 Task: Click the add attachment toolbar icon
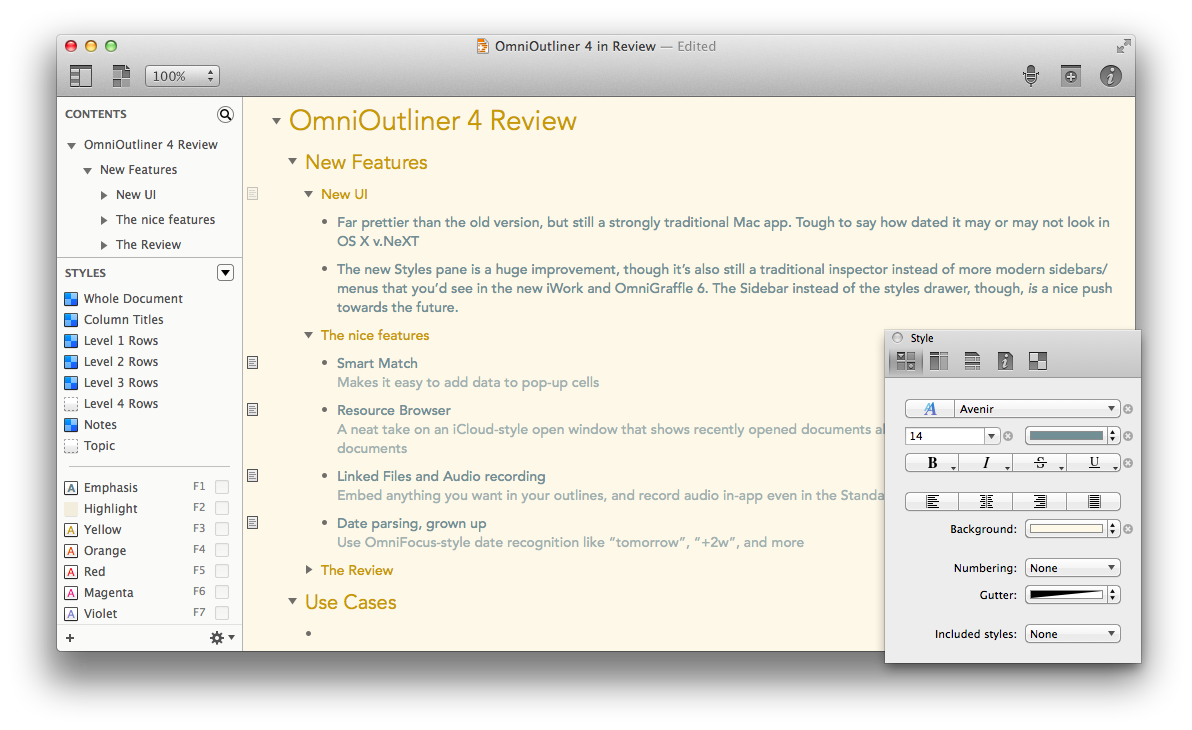(1070, 76)
